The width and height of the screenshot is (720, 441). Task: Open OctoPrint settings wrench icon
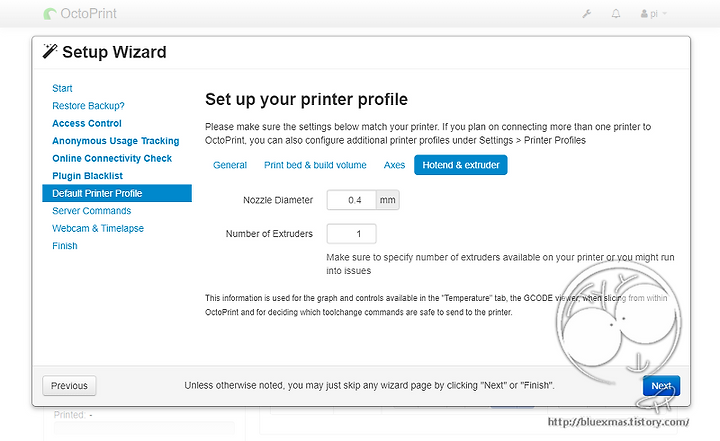[586, 14]
